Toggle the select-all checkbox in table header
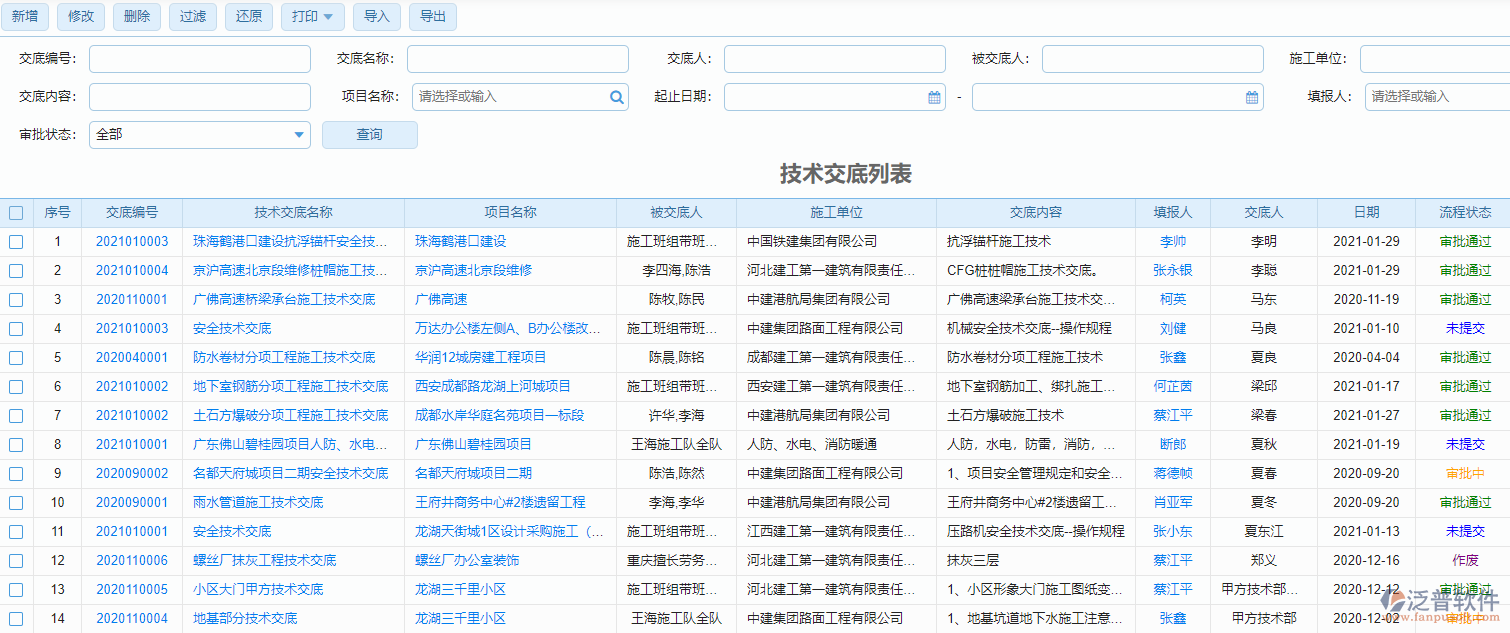The image size is (1510, 633). click(16, 212)
